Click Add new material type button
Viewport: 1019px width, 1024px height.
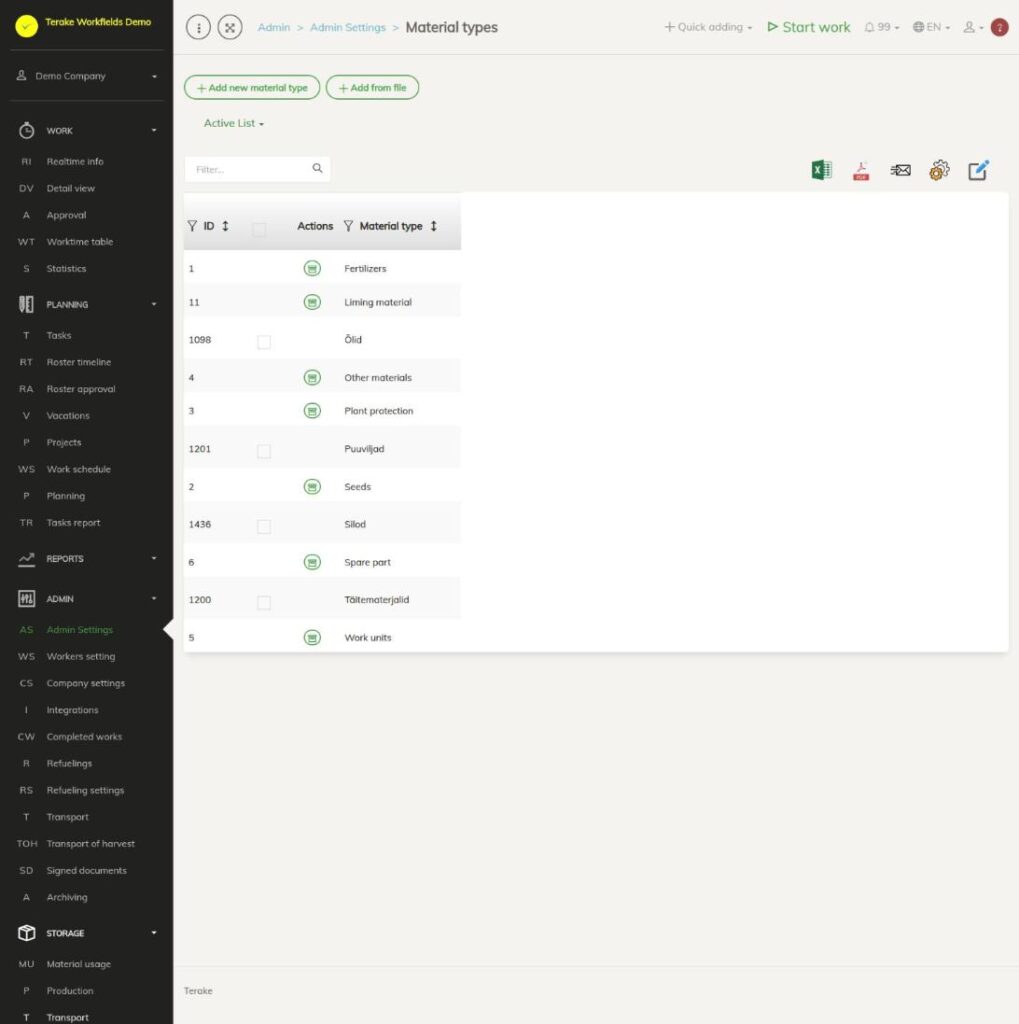click(x=252, y=88)
